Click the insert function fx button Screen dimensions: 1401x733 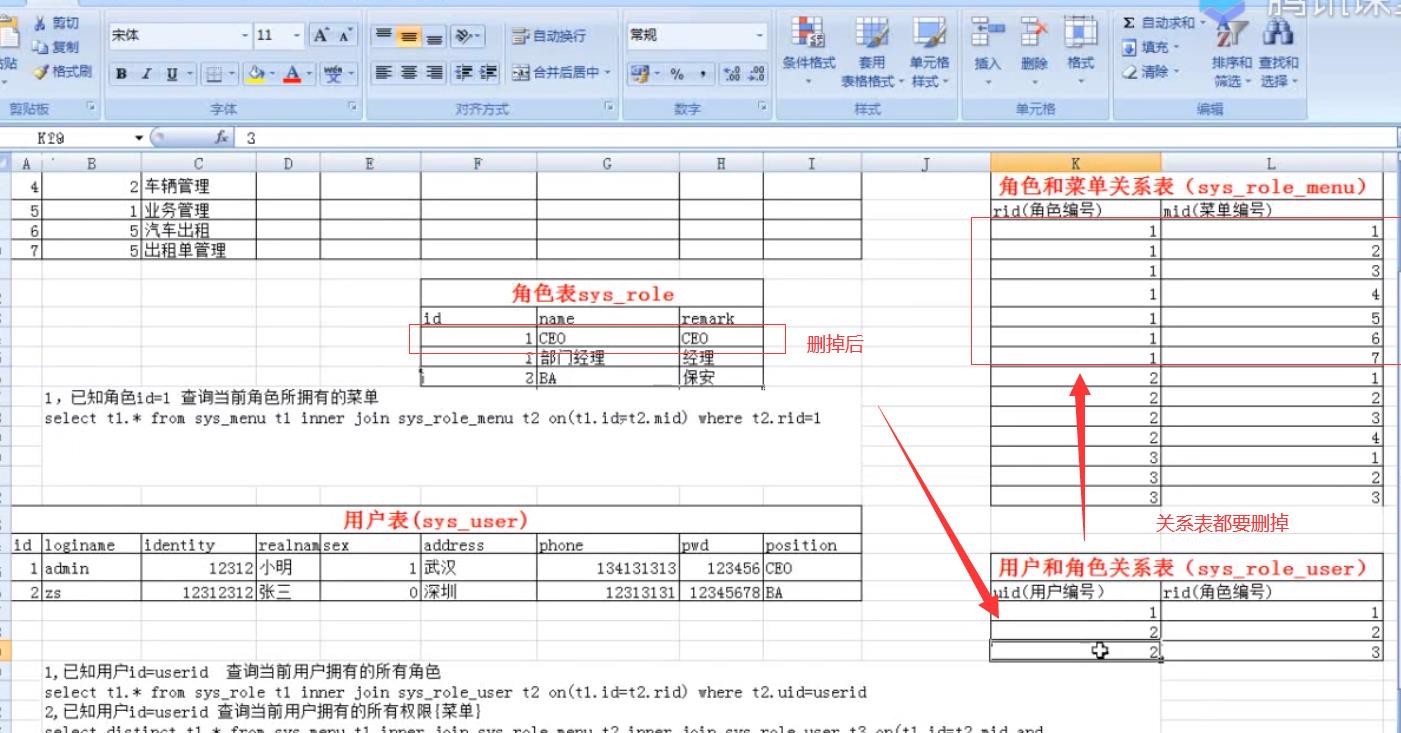223,139
